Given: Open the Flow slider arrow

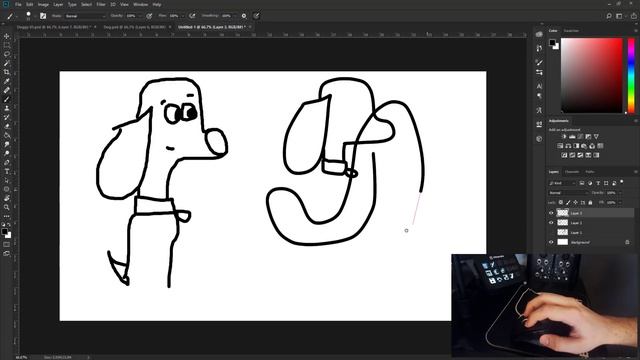Looking at the screenshot, I should [x=182, y=16].
